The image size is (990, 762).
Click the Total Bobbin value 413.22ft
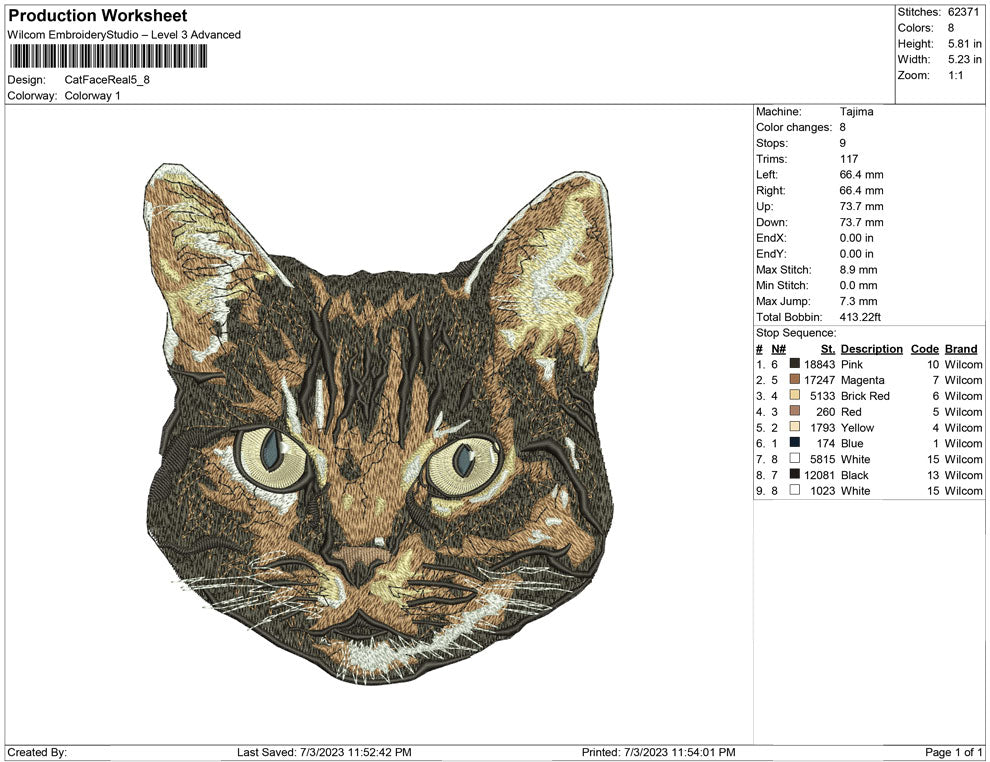pos(861,317)
